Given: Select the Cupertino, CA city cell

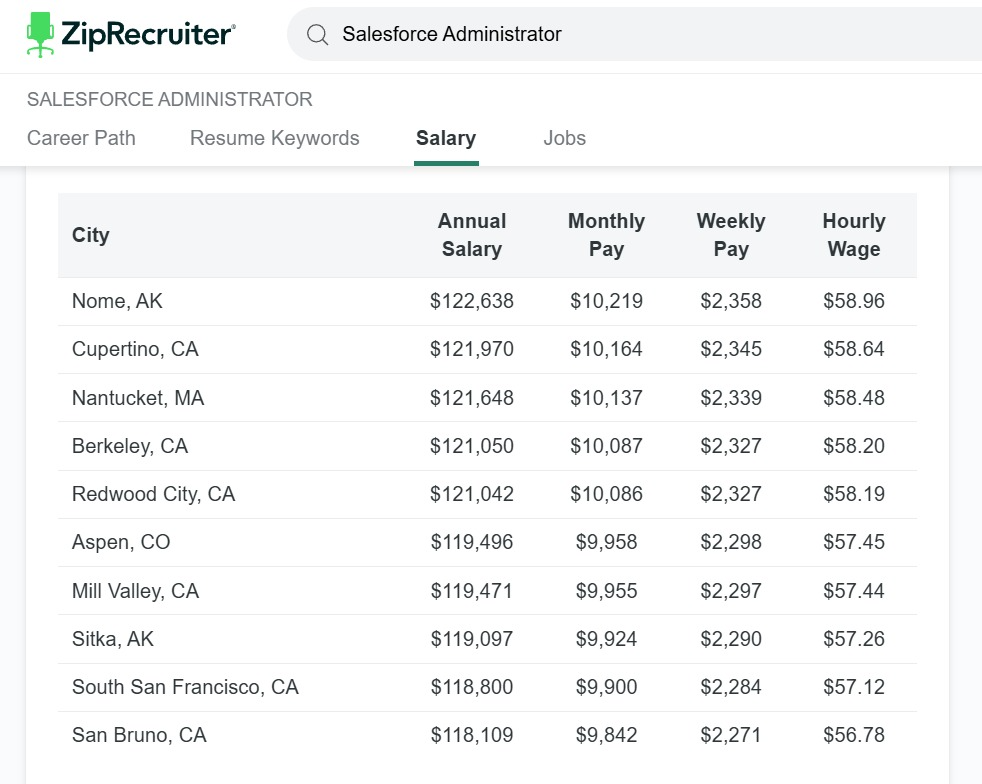Looking at the screenshot, I should 135,349.
